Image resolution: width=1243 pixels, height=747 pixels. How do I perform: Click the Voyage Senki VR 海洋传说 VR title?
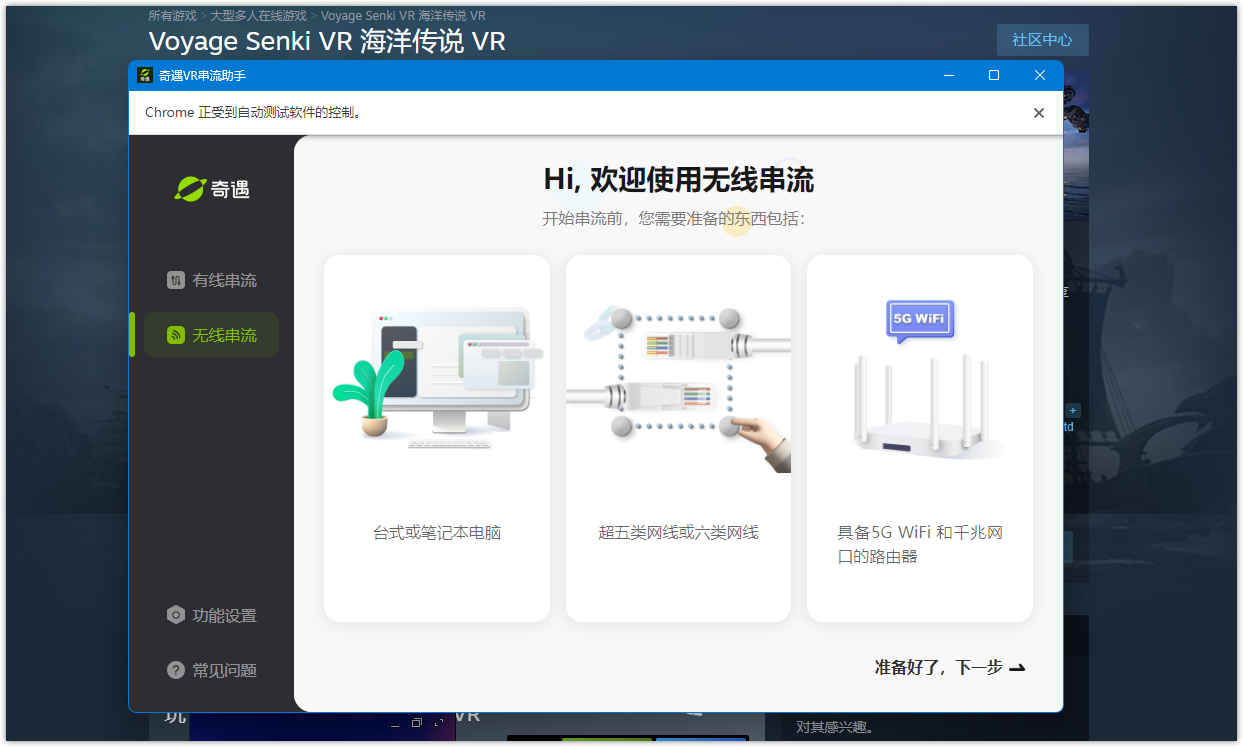(327, 41)
